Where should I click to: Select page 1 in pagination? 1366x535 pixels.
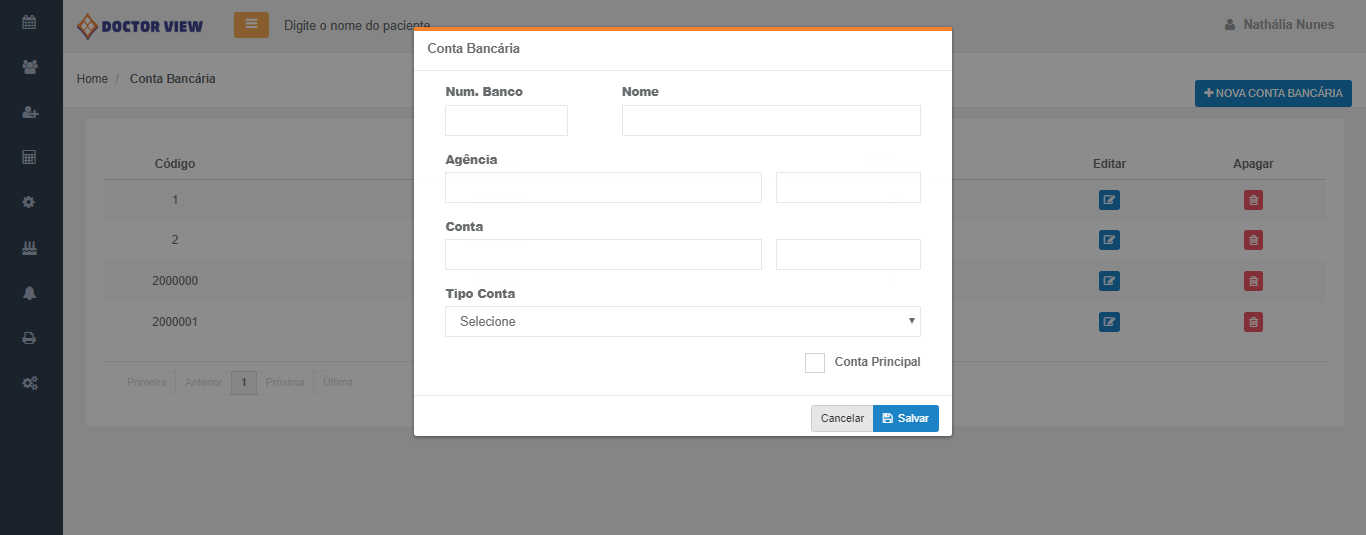244,383
